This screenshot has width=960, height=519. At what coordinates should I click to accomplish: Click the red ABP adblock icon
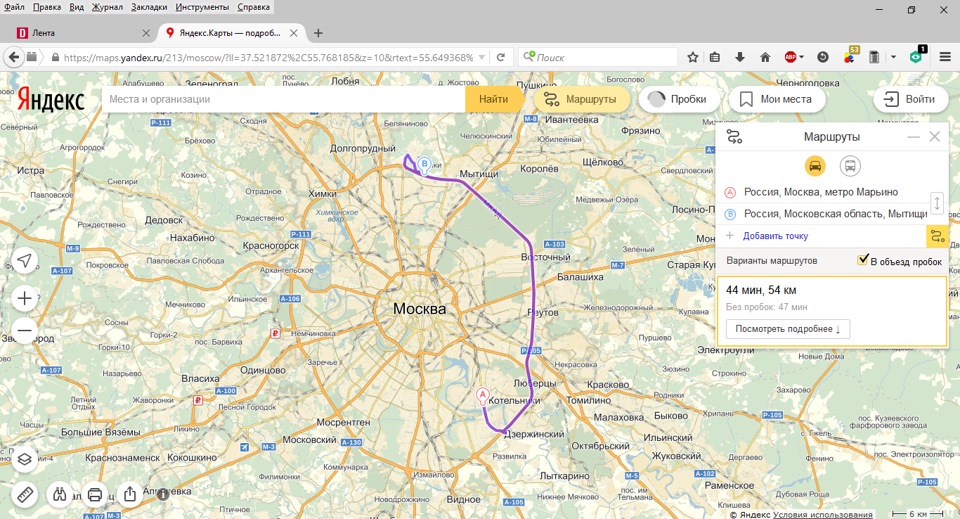[x=790, y=57]
